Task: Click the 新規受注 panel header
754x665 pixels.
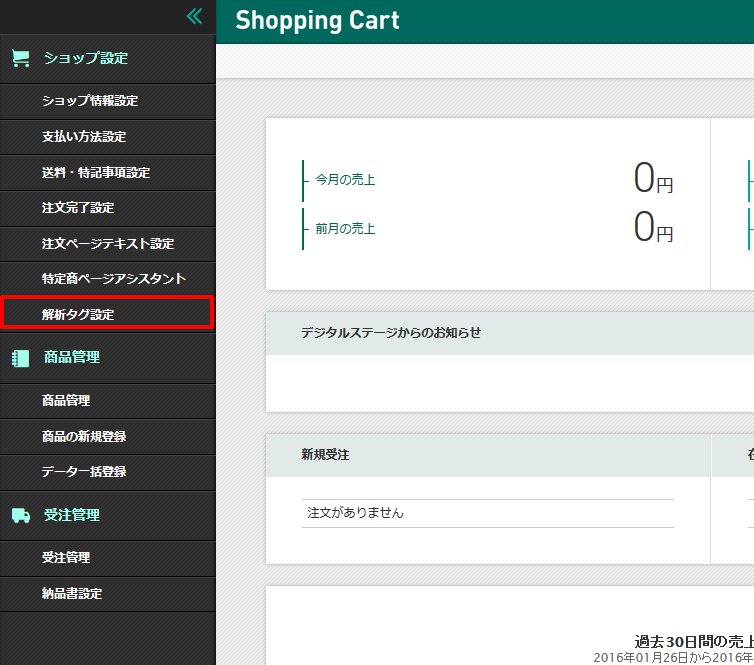Action: (488, 455)
